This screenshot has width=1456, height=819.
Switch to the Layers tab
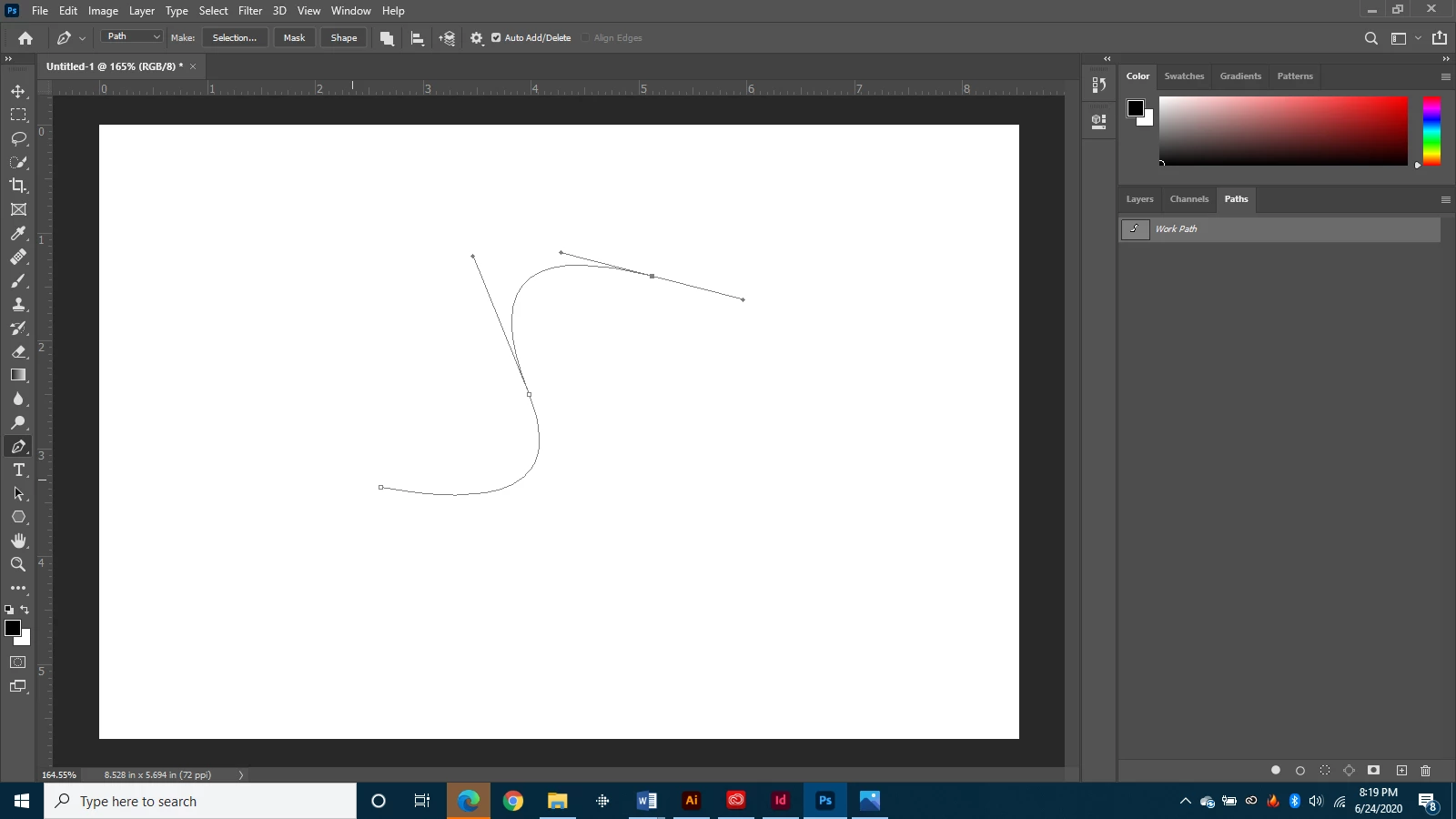(x=1139, y=199)
